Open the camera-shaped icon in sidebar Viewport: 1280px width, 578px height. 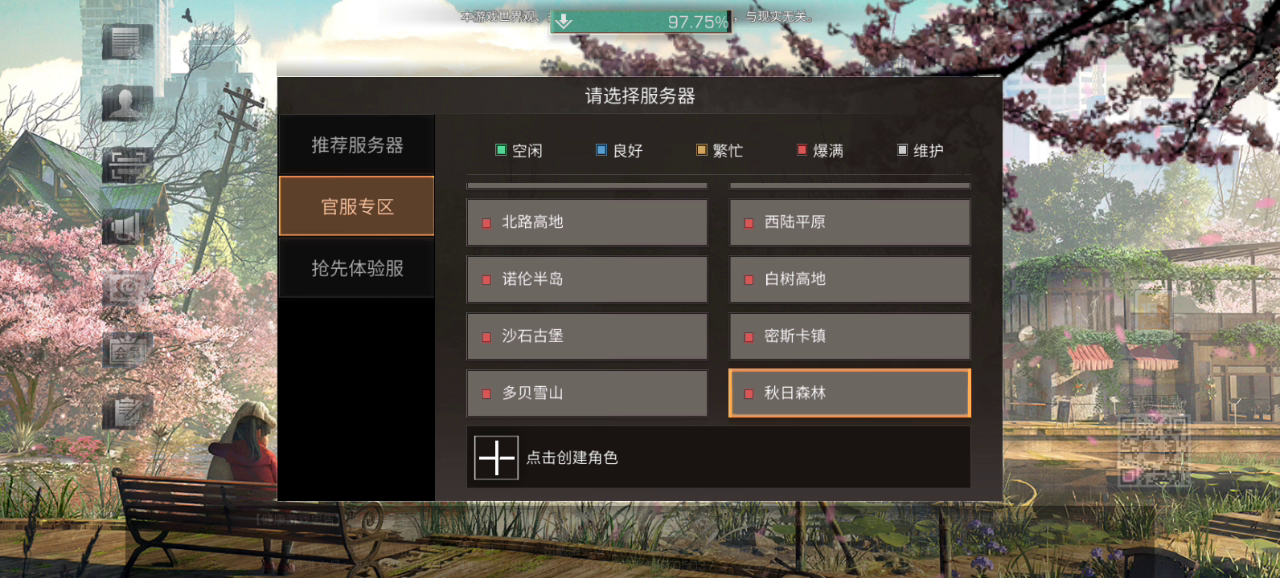click(127, 288)
